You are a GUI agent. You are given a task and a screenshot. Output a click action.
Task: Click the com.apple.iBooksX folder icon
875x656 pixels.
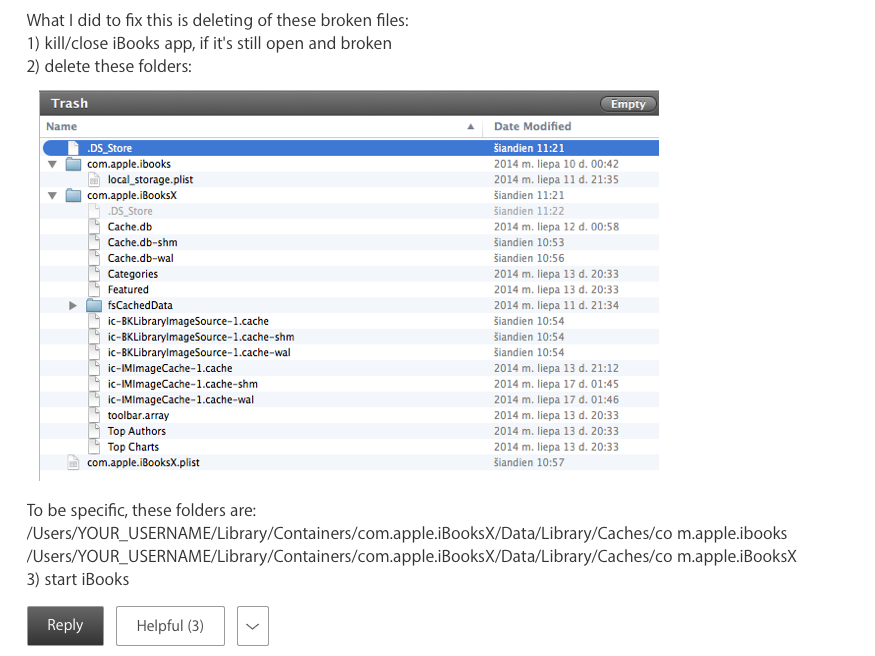(74, 195)
